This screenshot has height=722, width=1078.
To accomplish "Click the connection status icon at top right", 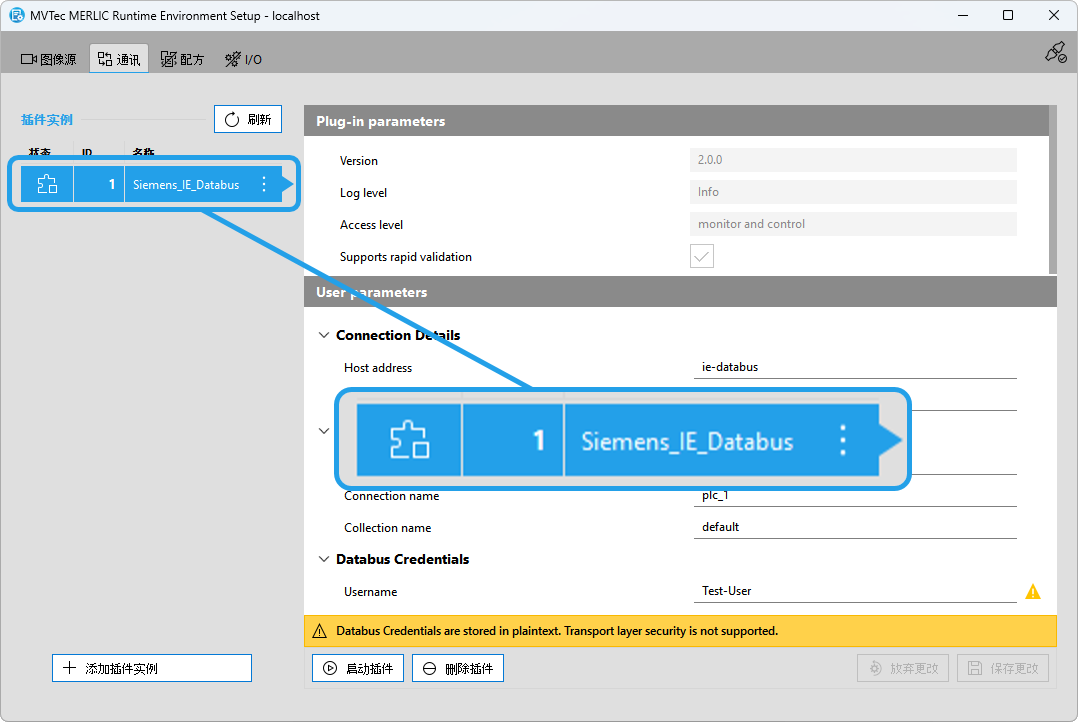I will [1055, 53].
